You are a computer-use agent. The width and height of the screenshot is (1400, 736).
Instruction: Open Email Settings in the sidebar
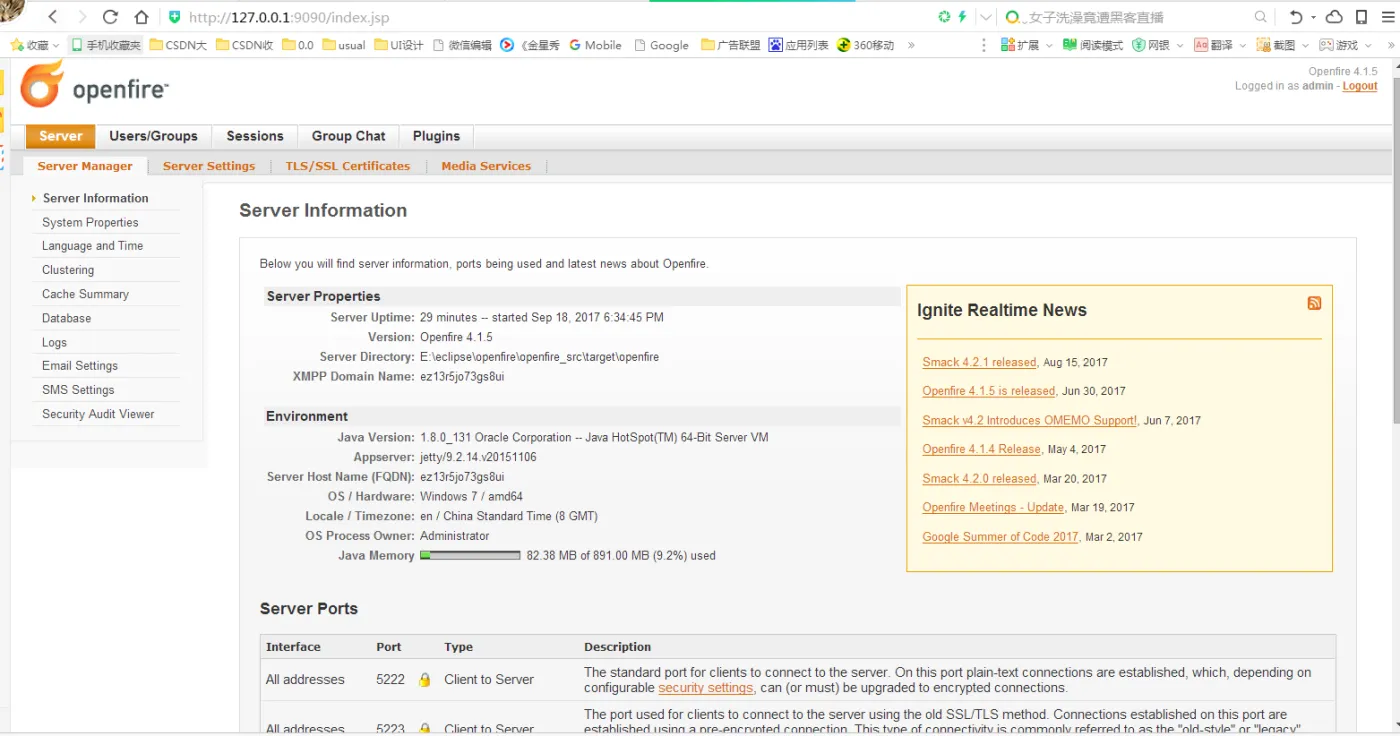point(80,366)
